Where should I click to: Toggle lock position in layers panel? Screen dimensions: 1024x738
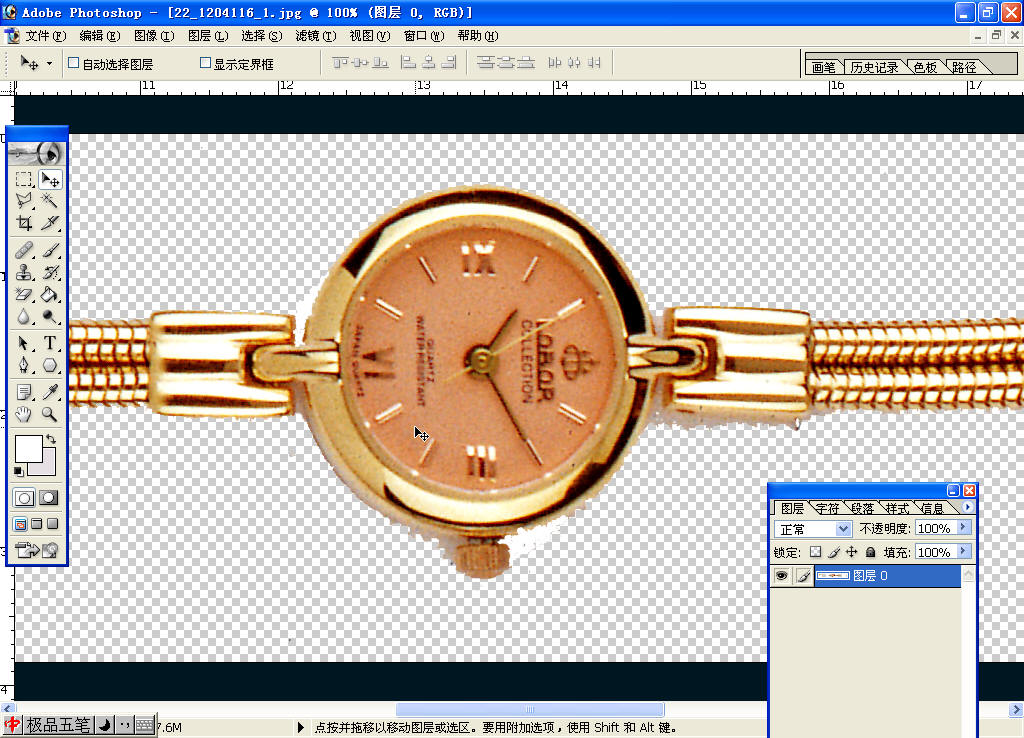(852, 552)
